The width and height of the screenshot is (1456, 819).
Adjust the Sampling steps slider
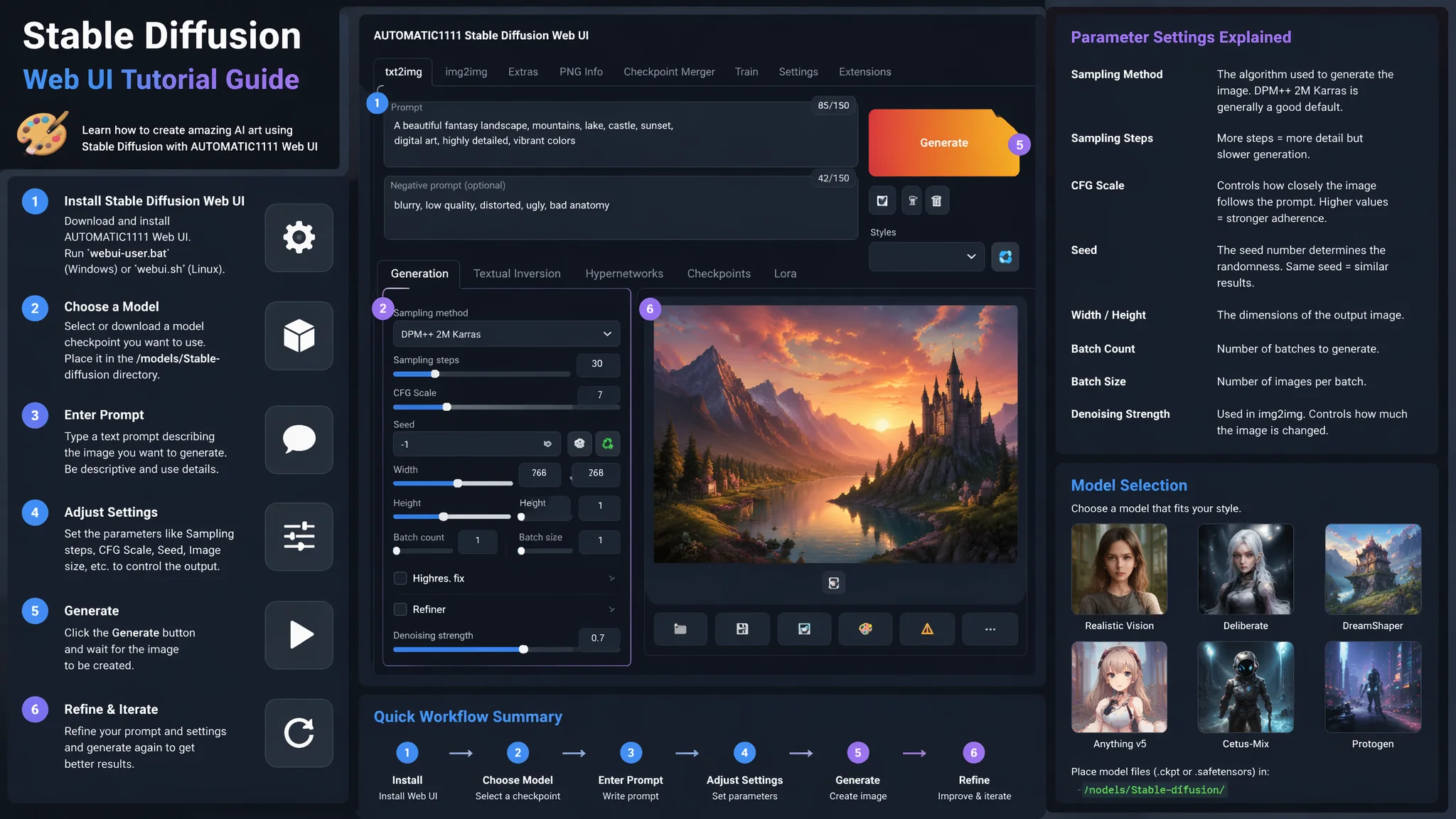[x=481, y=374]
